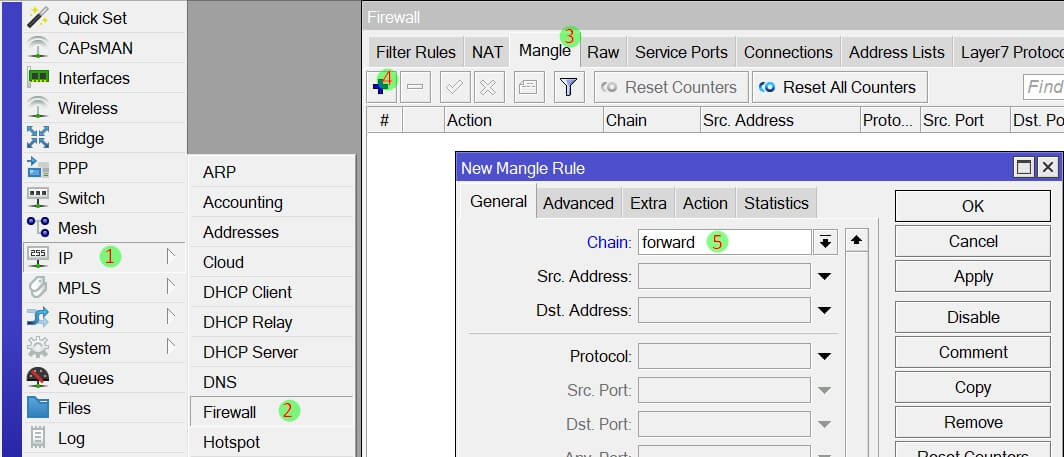The width and height of the screenshot is (1064, 457).
Task: Click the blue plus add rule icon
Action: pos(380,87)
